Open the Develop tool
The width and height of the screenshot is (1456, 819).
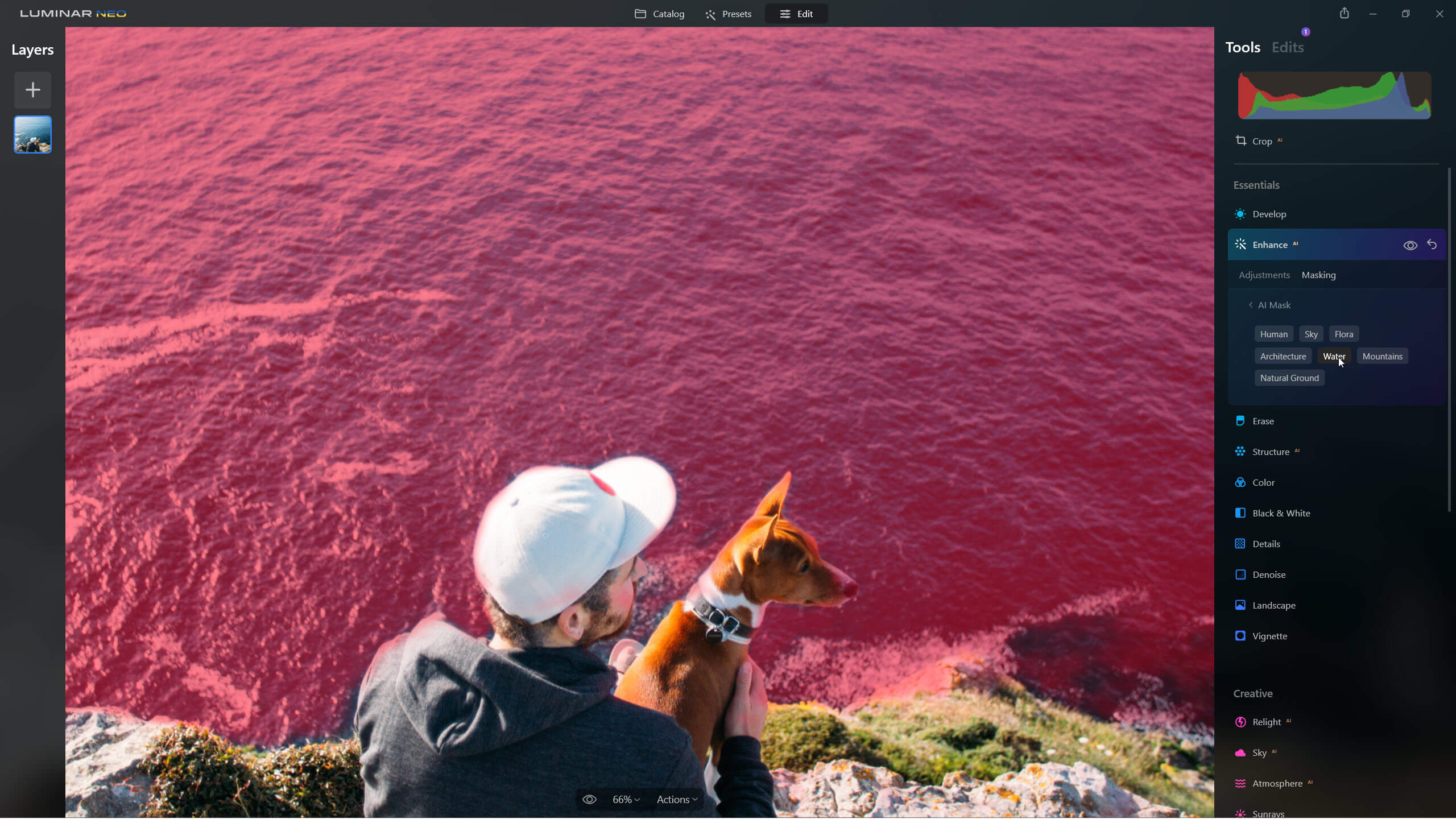tap(1269, 214)
